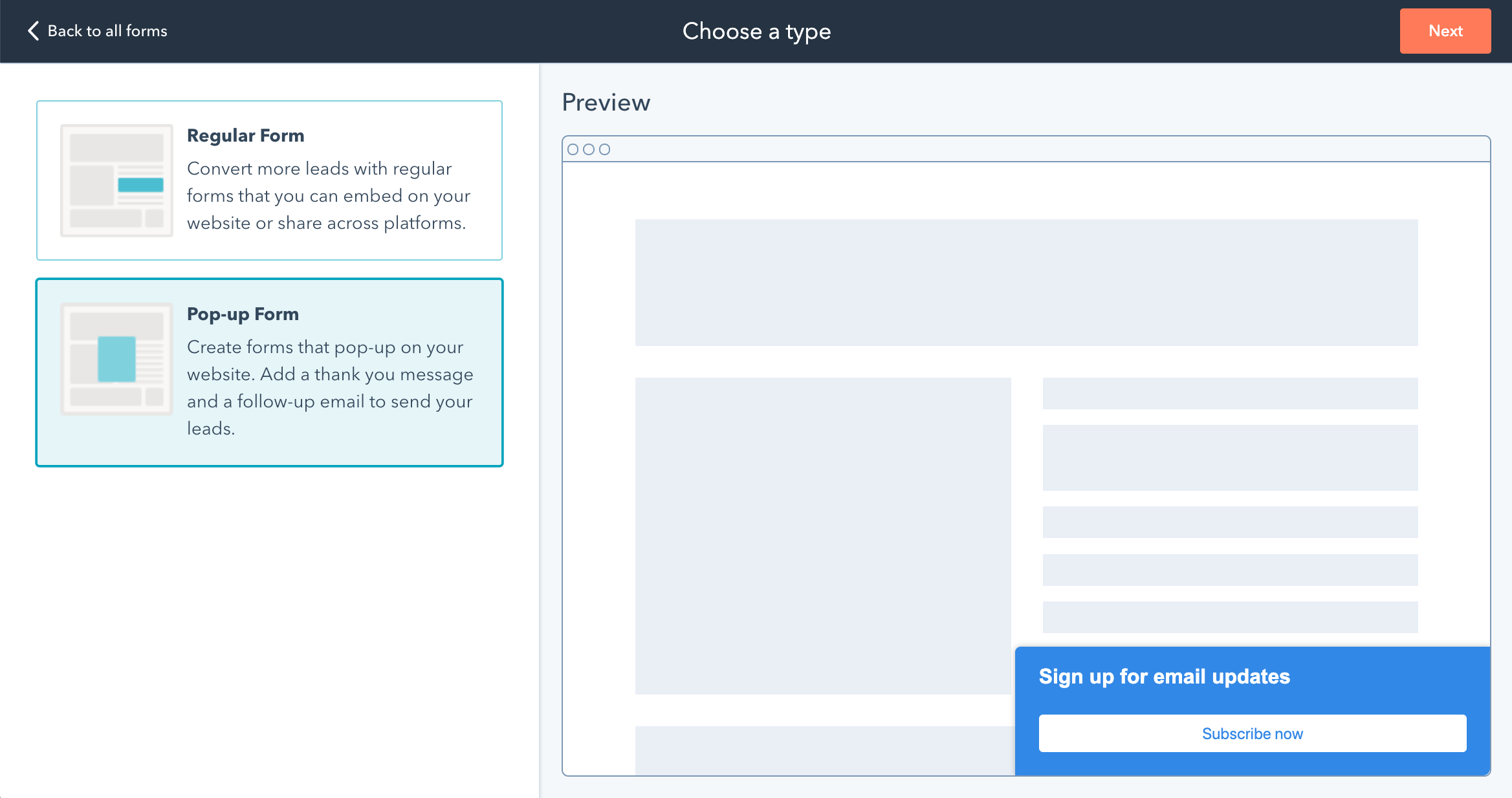Click the Regular Form layout thumbnail icon
Image resolution: width=1512 pixels, height=798 pixels.
[116, 180]
